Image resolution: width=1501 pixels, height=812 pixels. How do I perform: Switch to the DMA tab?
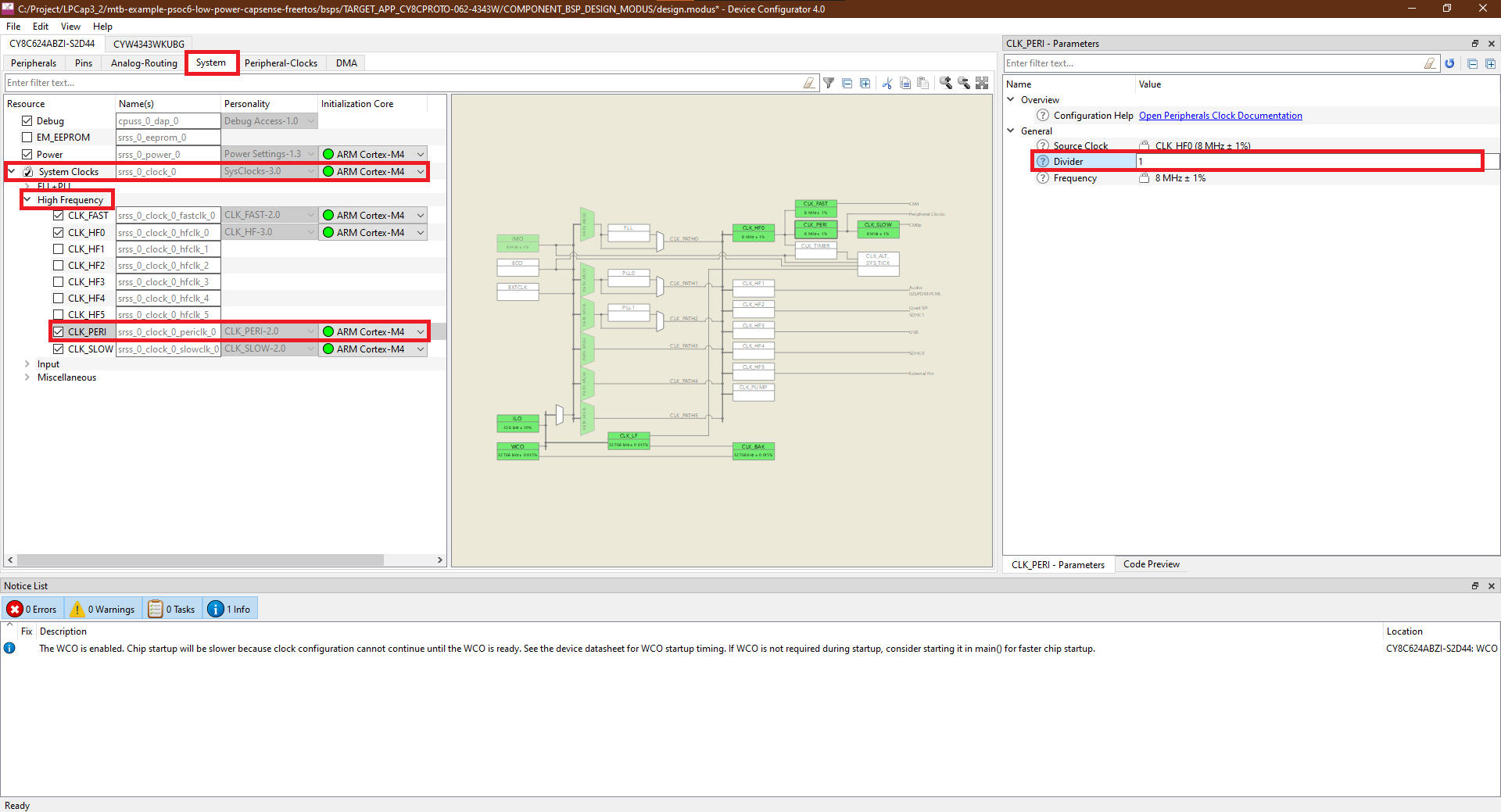(346, 63)
